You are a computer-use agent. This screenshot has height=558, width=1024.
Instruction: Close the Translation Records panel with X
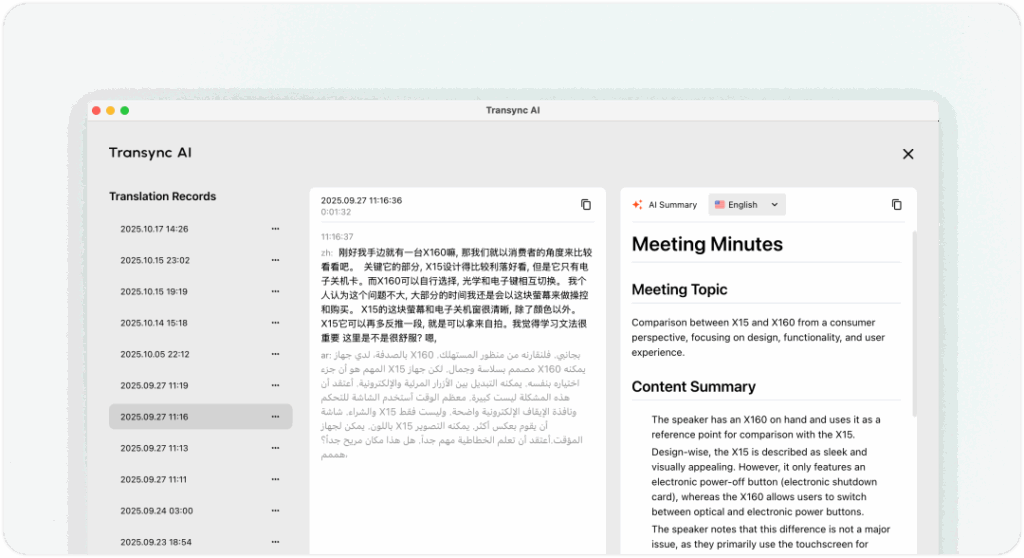point(908,154)
